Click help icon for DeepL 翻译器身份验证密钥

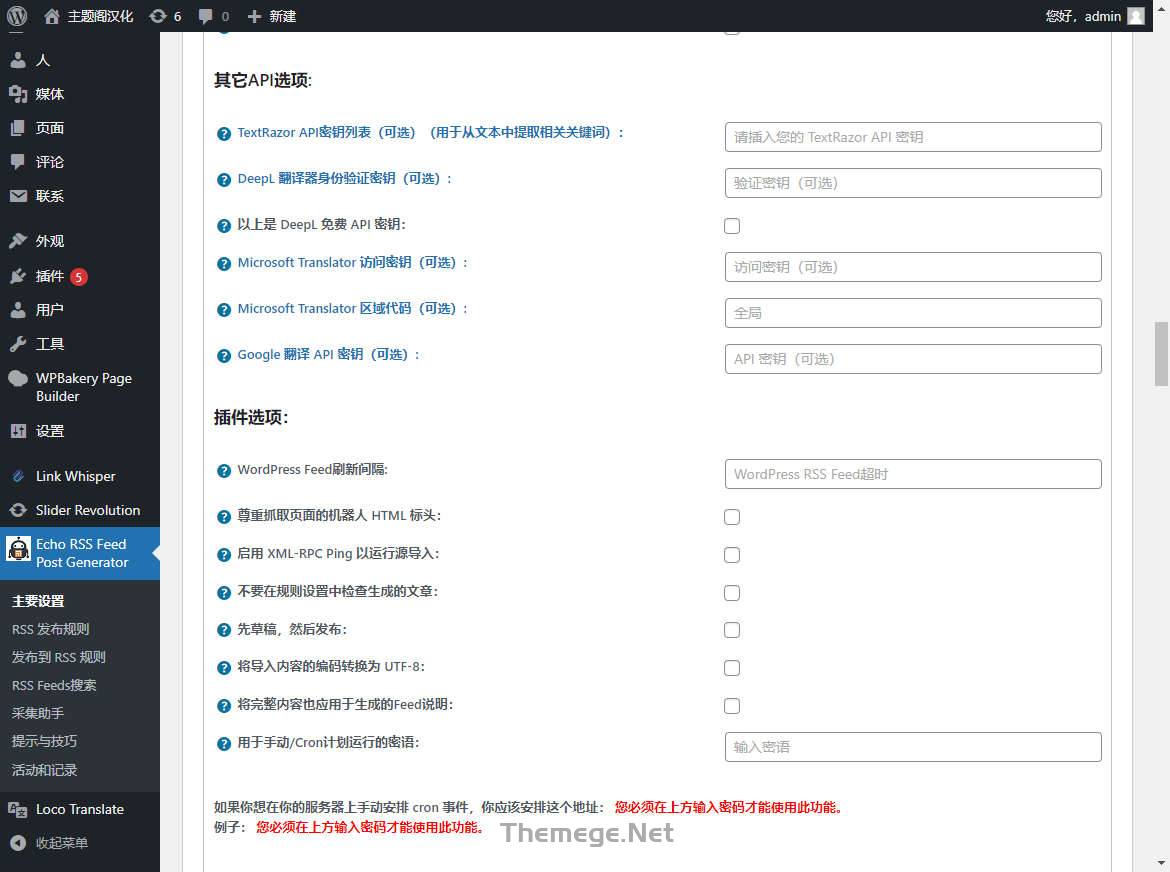[223, 180]
